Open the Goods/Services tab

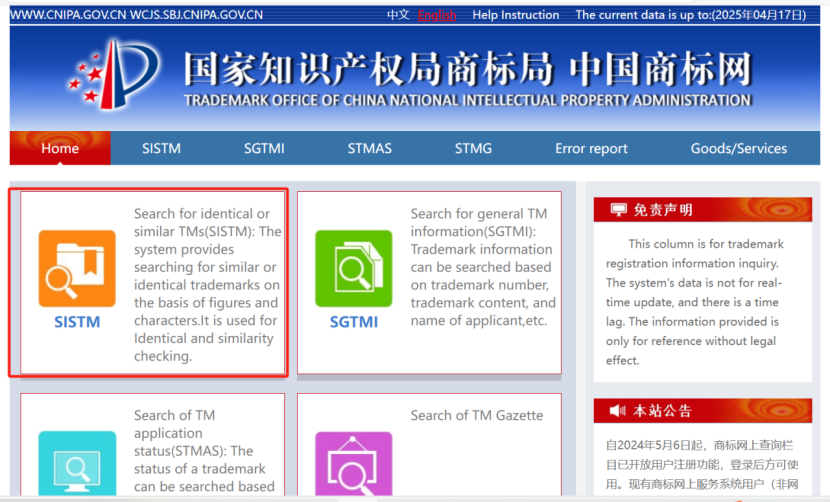(738, 148)
